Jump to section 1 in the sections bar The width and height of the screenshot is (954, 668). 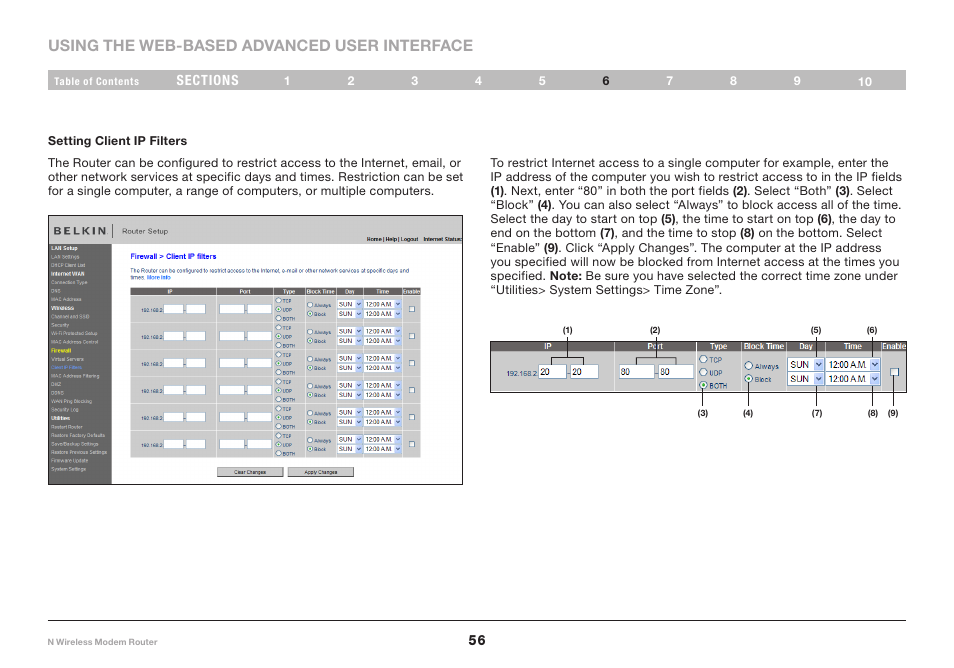(x=287, y=81)
